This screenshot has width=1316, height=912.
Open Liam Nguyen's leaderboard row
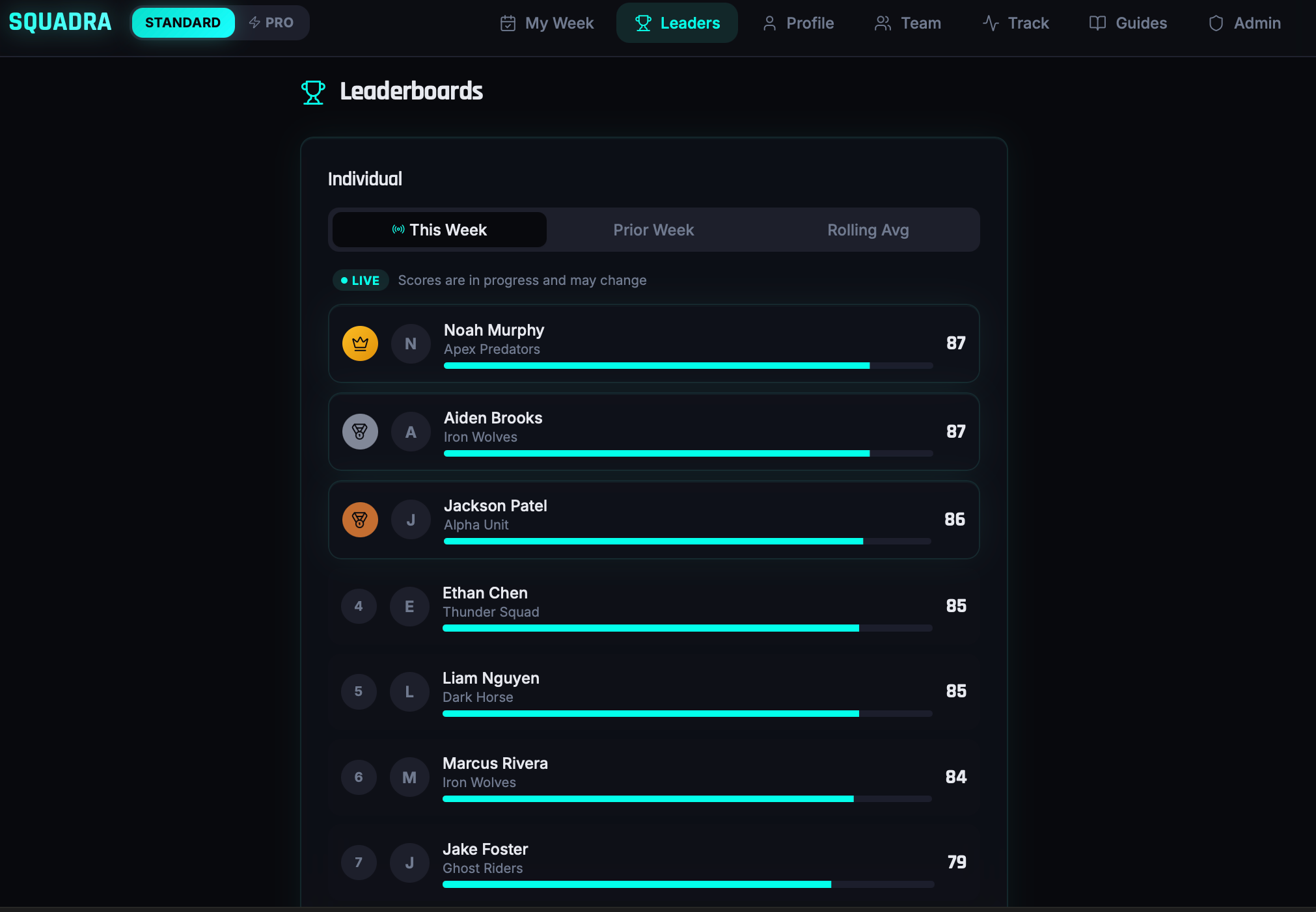click(x=653, y=691)
